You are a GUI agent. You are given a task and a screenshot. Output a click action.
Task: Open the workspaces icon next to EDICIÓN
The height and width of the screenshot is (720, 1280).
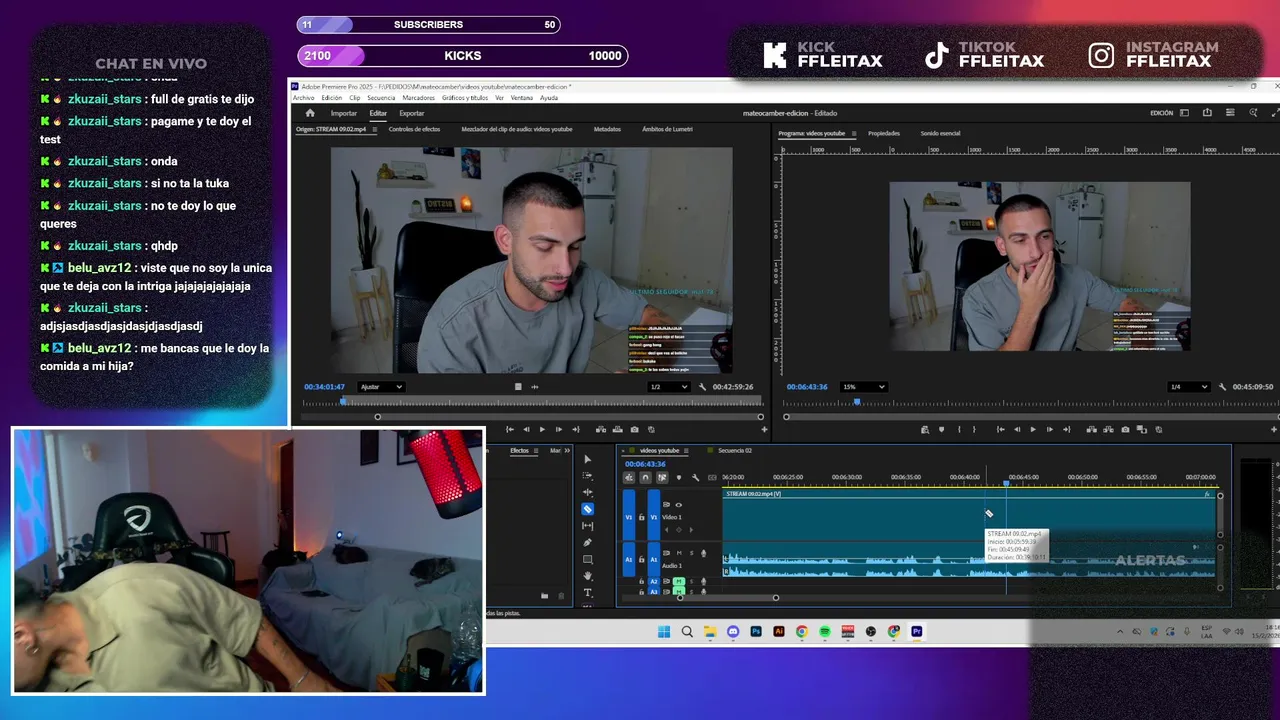pyautogui.click(x=1185, y=113)
